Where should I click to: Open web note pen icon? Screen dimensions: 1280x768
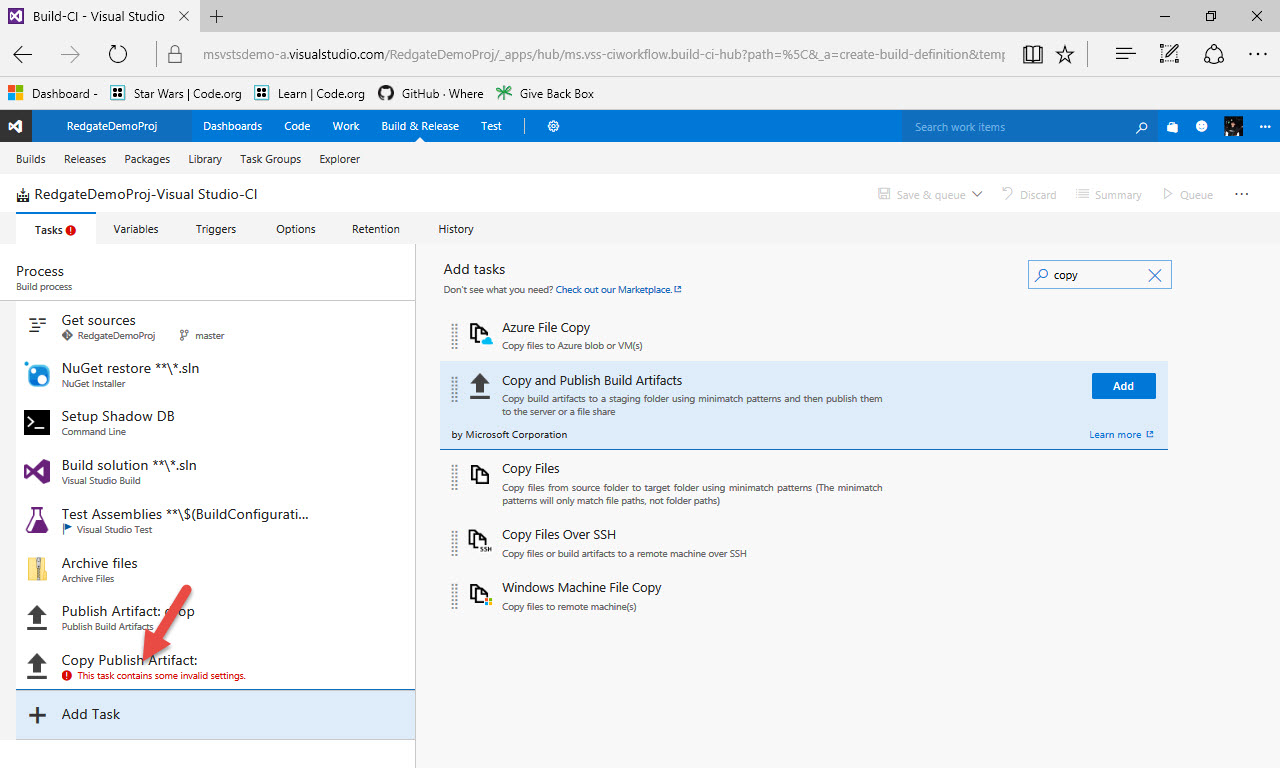pos(1169,54)
